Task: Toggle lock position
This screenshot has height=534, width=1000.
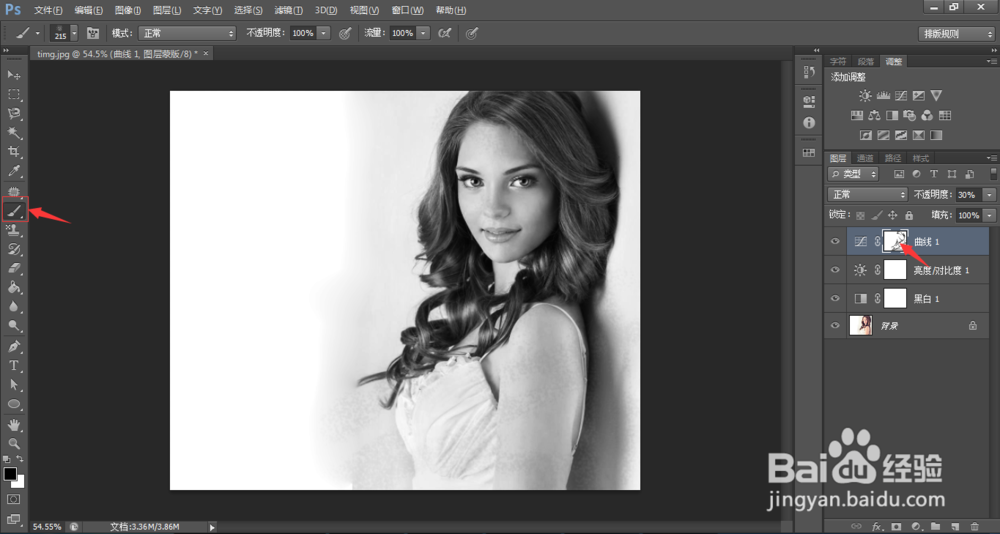Action: pyautogui.click(x=893, y=216)
